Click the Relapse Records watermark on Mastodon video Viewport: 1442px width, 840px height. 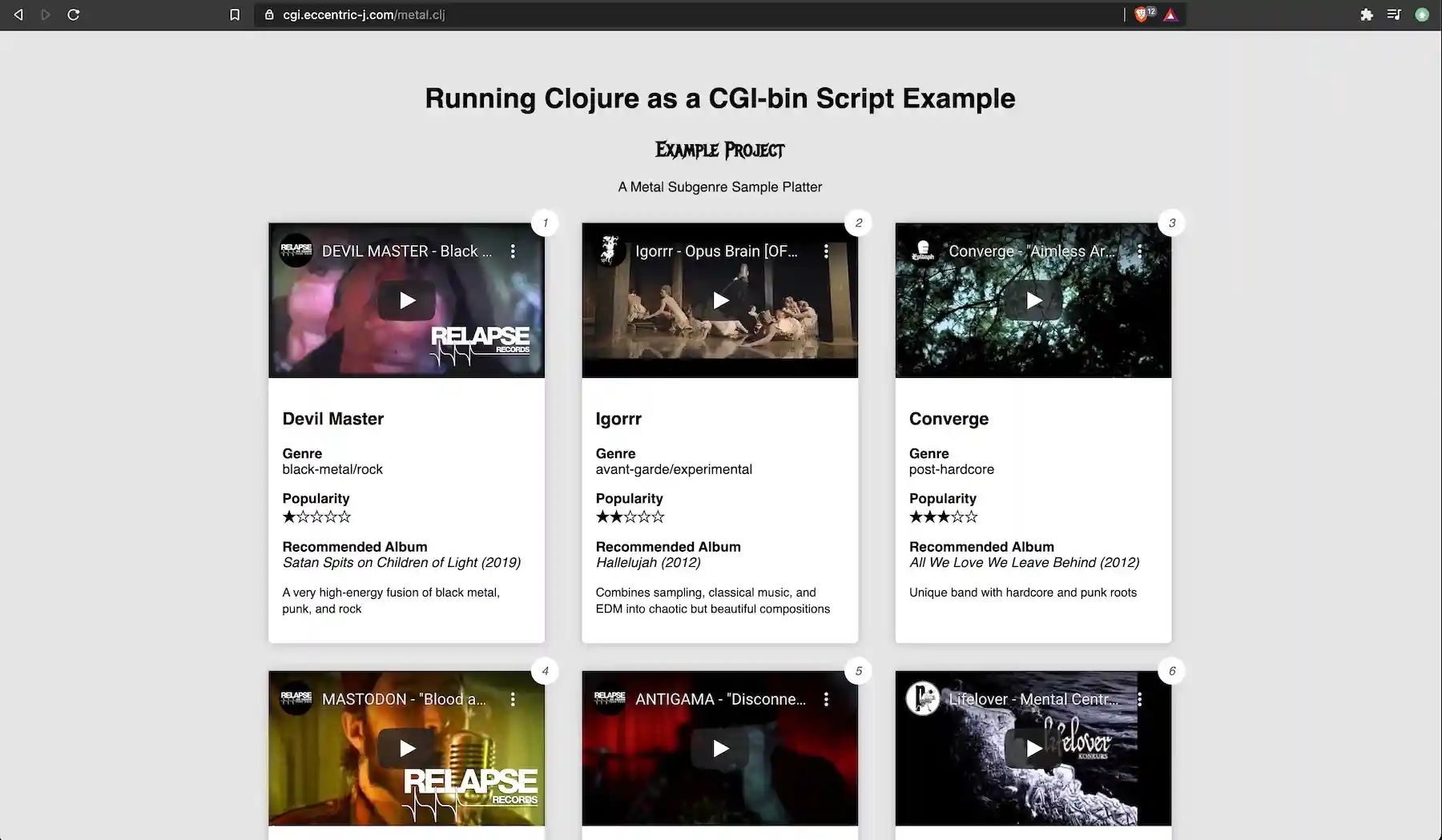click(470, 794)
